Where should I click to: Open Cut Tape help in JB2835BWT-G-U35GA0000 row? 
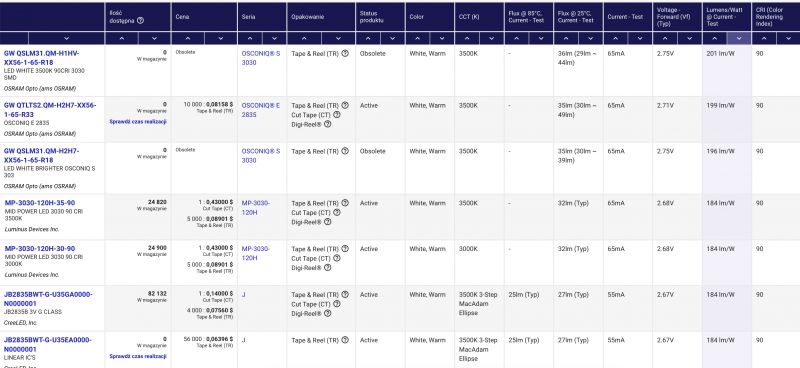click(336, 304)
